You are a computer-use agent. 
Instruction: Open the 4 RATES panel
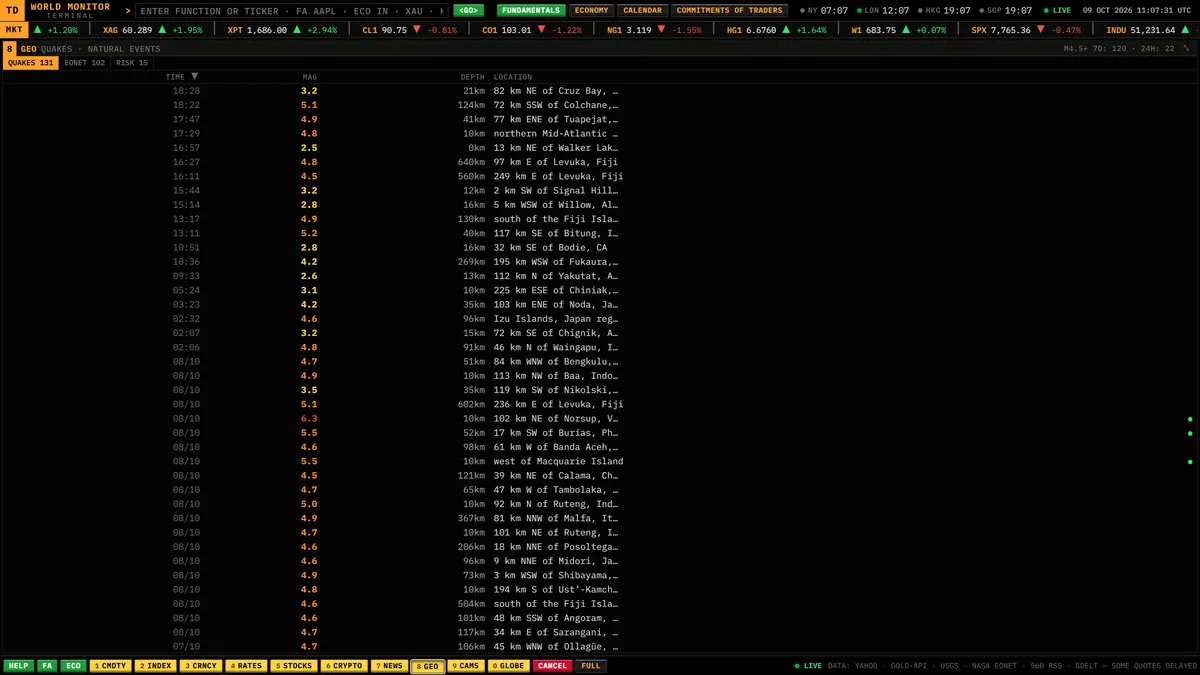[x=245, y=666]
